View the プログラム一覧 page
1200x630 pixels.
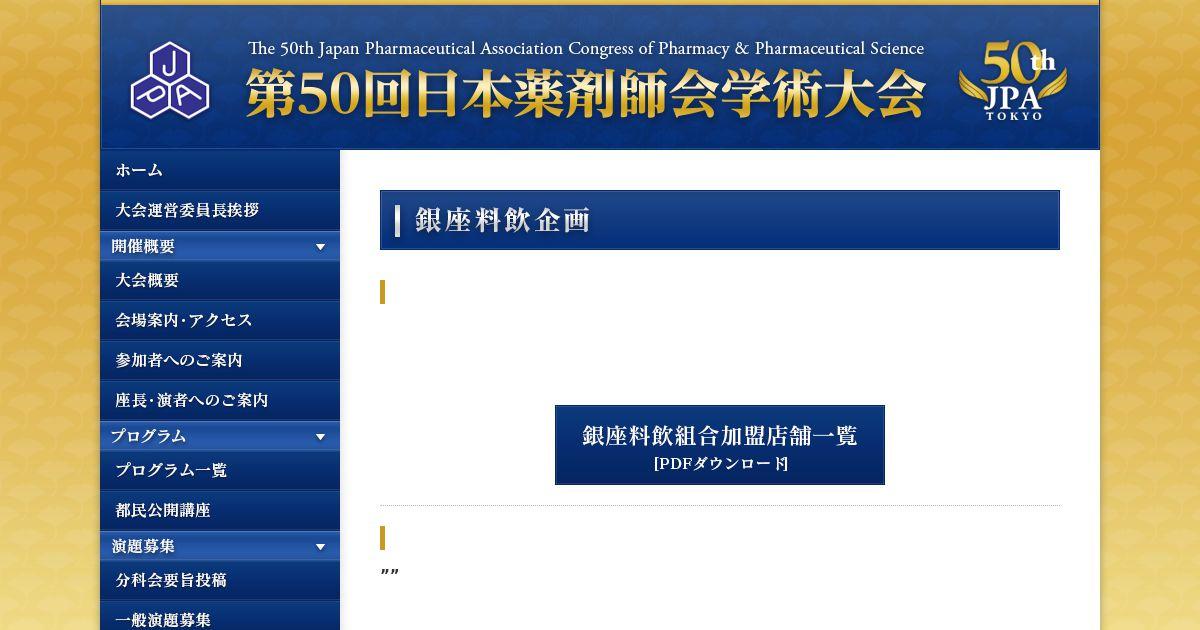[220, 470]
